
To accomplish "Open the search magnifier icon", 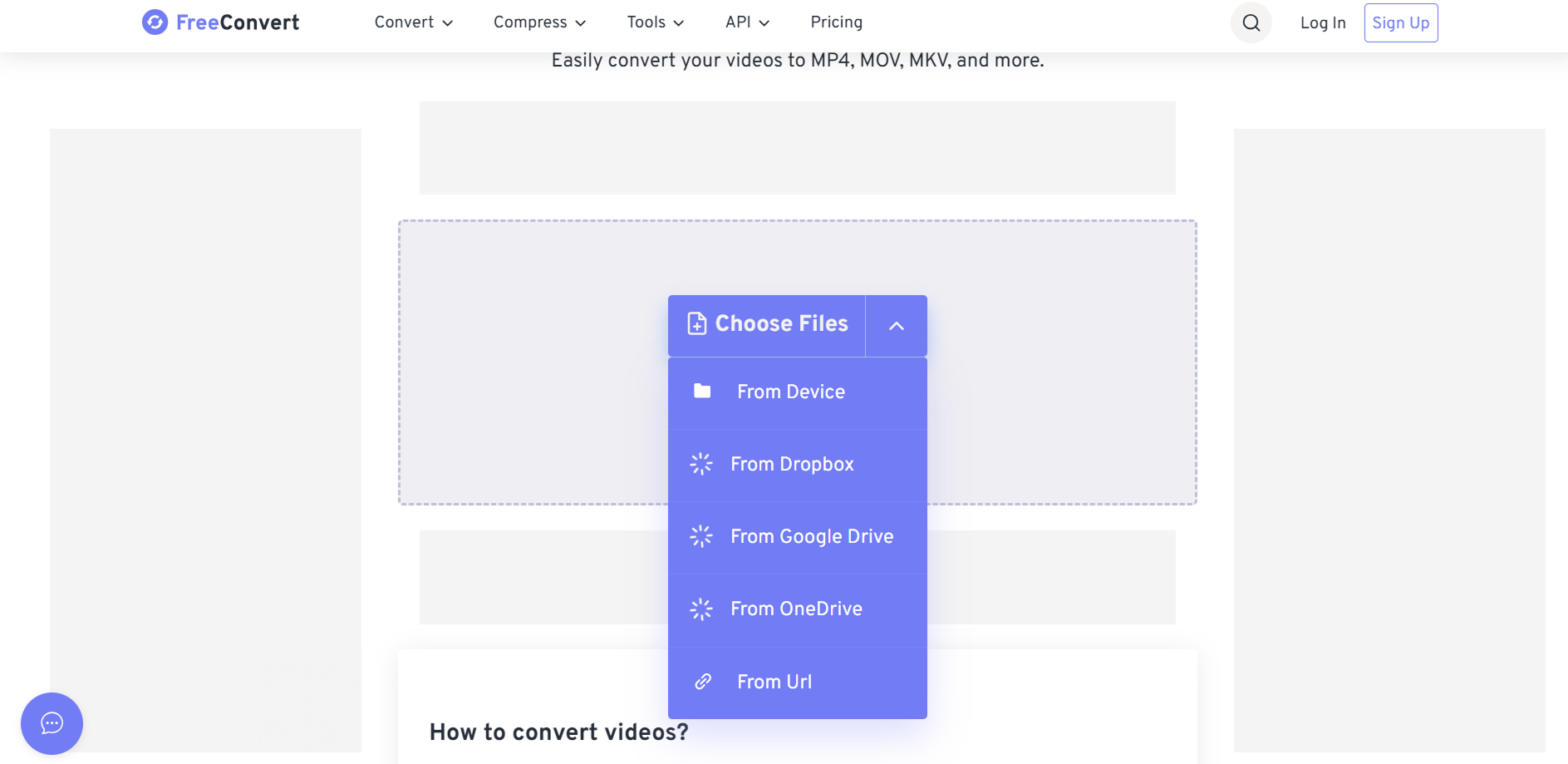I will [1251, 23].
